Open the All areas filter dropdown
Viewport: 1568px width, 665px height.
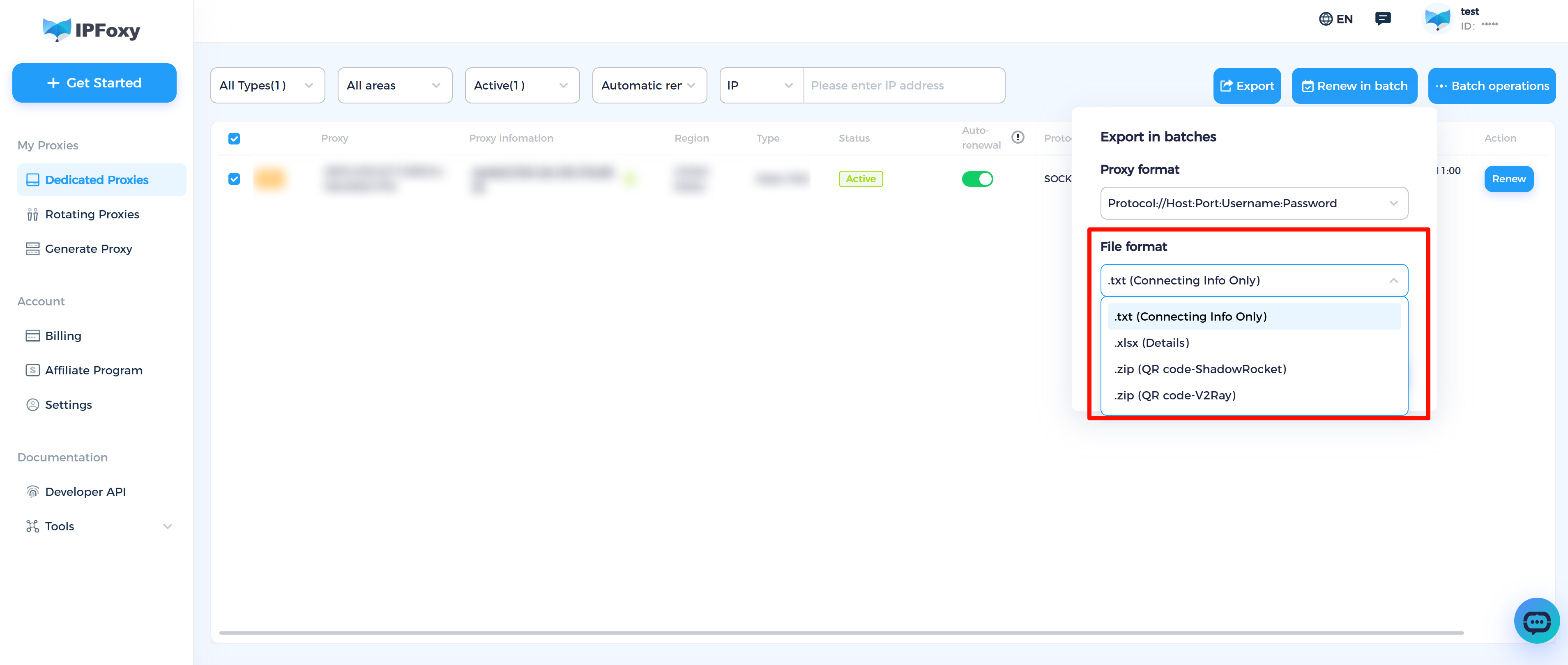[394, 86]
